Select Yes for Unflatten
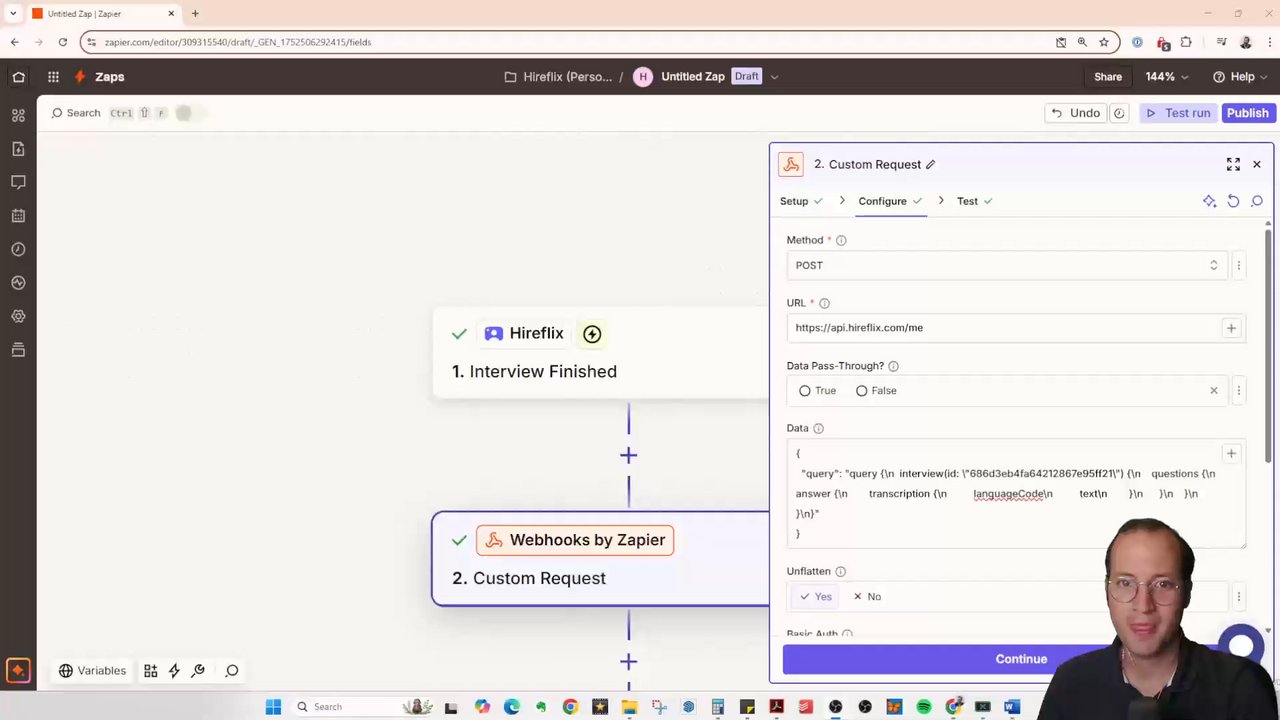1280x720 pixels. (815, 597)
